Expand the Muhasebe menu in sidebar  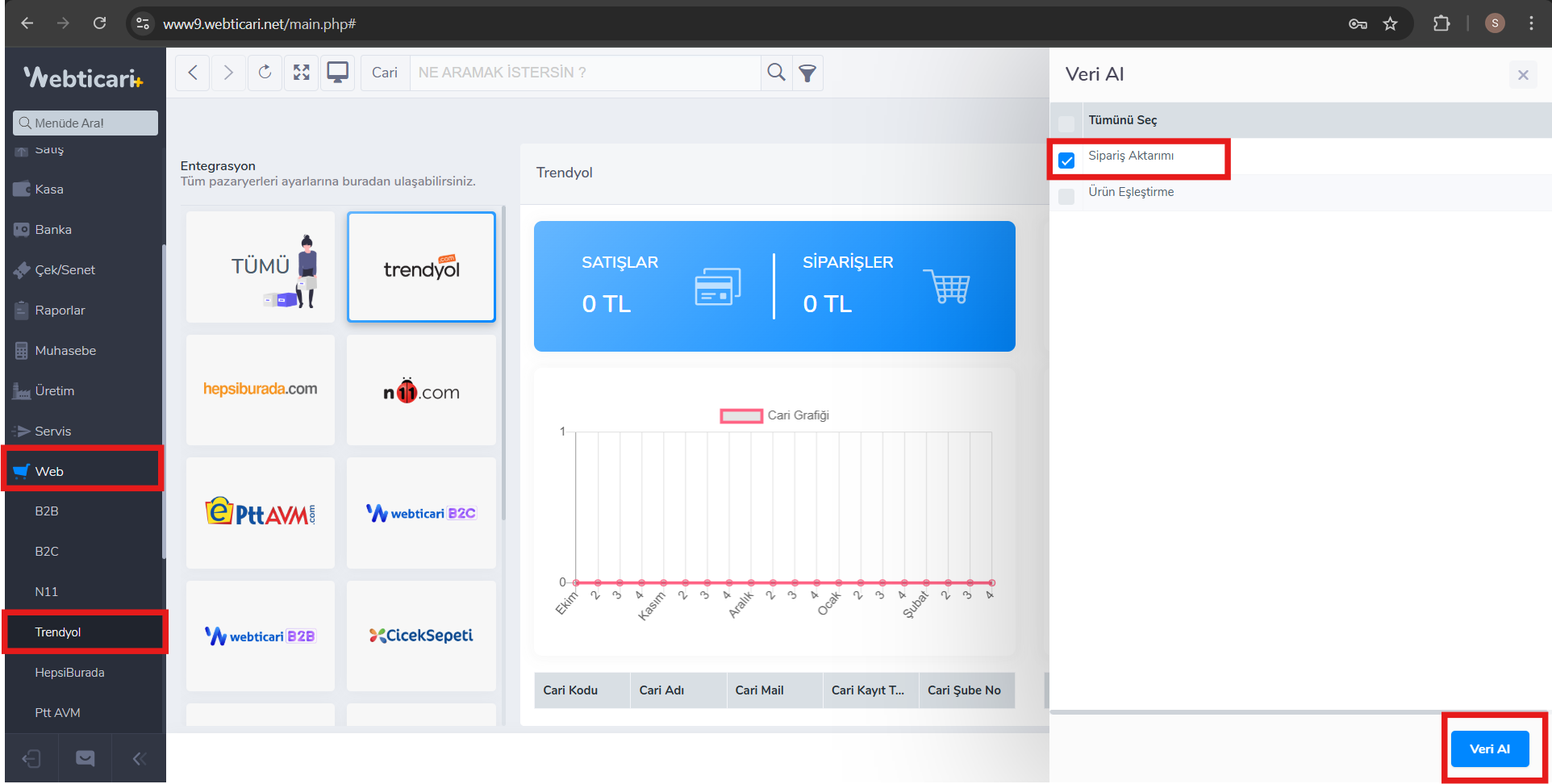point(65,350)
